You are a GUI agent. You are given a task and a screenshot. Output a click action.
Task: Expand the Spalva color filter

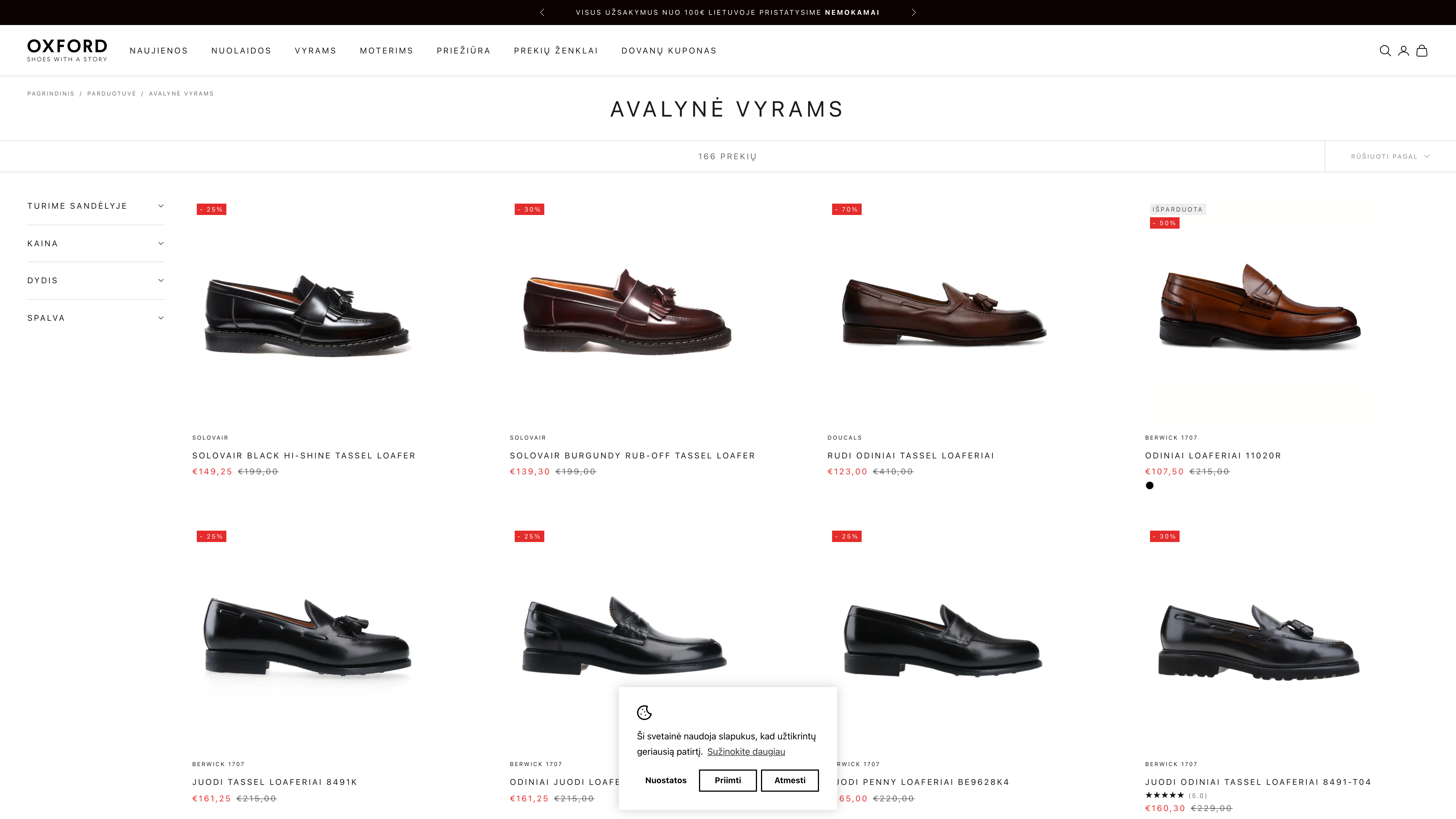[95, 318]
